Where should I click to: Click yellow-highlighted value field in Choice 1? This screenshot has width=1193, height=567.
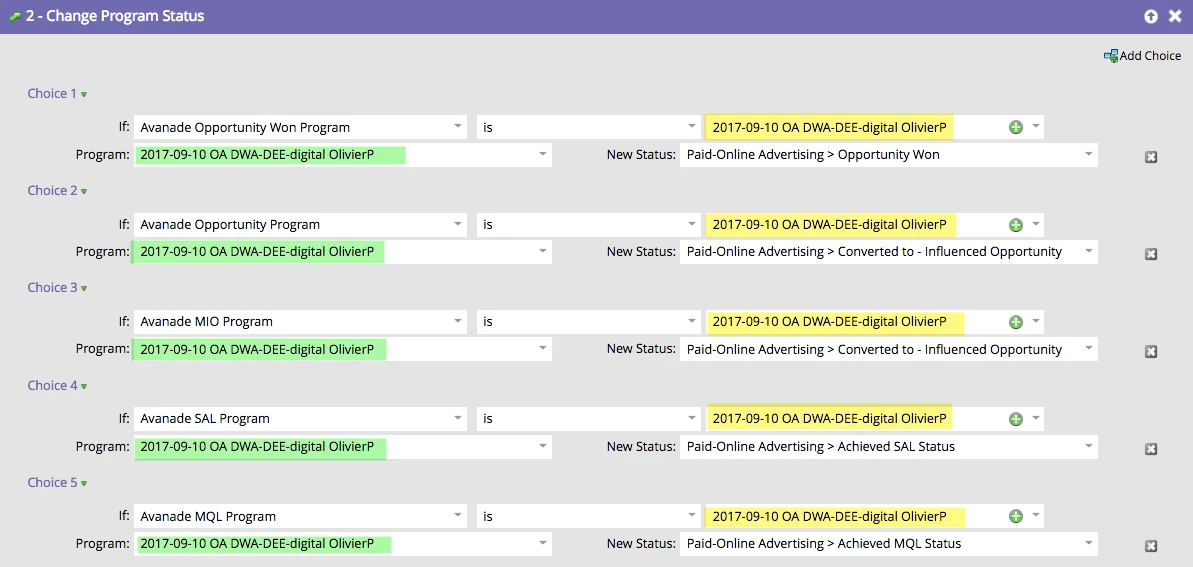point(829,127)
